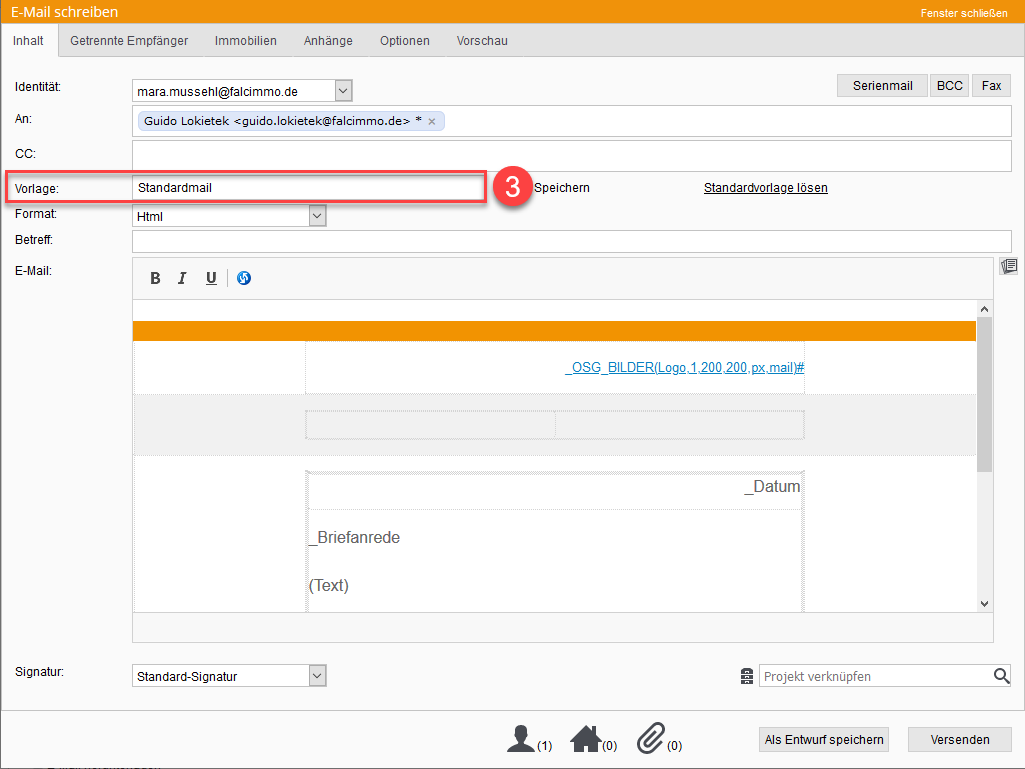Toggle italic formatting in email editor
Screen dimensions: 1025x769
tap(182, 278)
